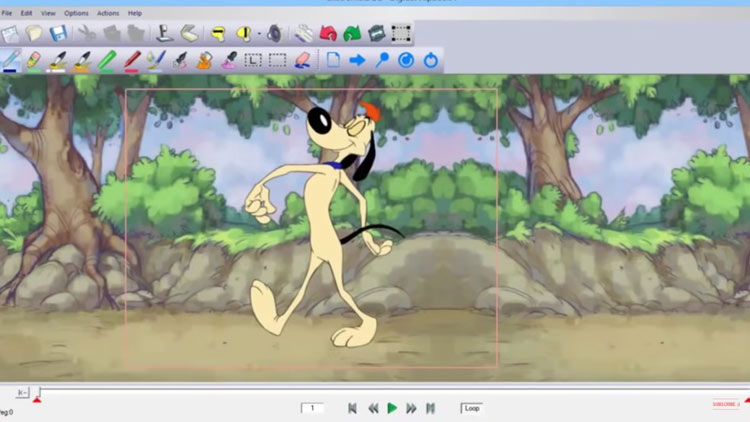The width and height of the screenshot is (750, 422).
Task: Click the film strip icon
Action: [377, 33]
